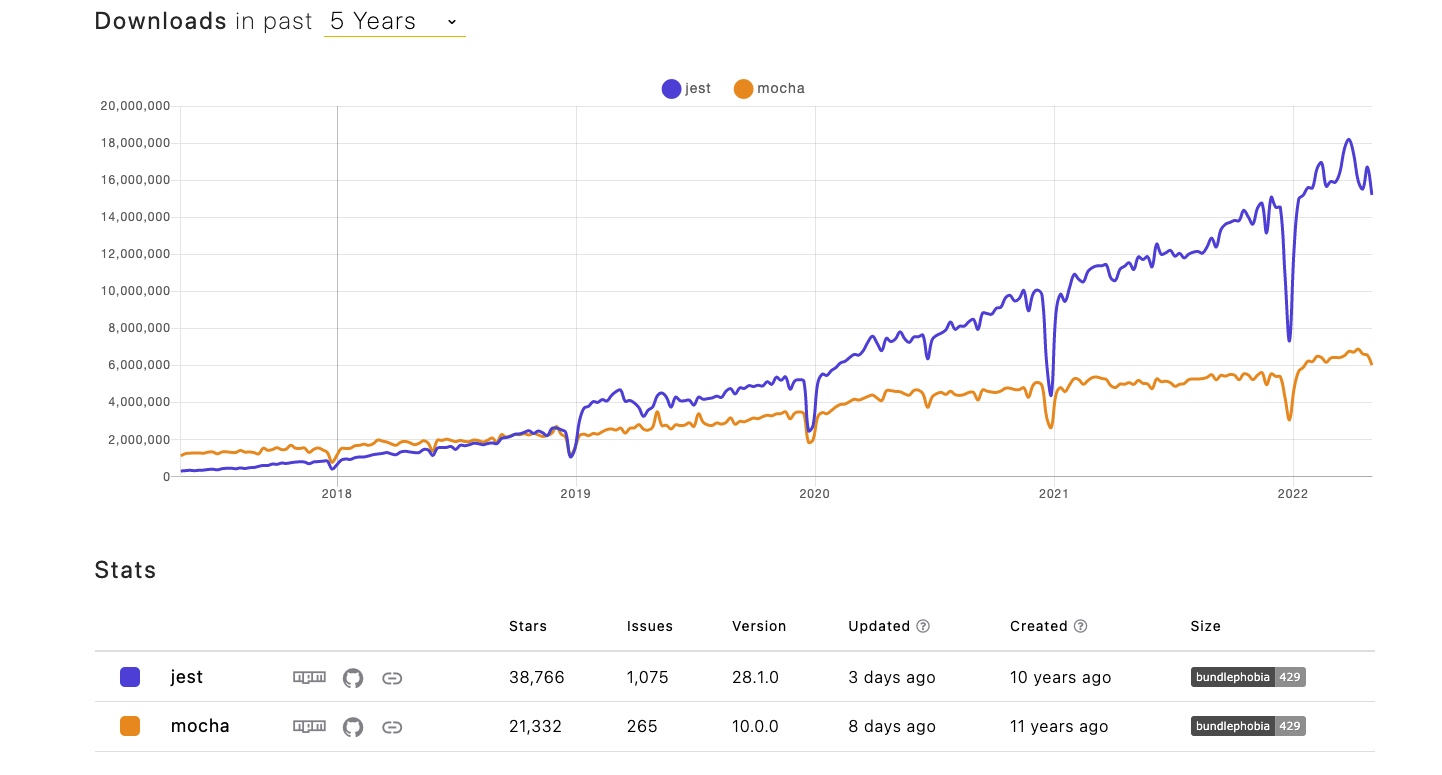Click the Downloads heading text
1442x775 pixels.
[160, 21]
